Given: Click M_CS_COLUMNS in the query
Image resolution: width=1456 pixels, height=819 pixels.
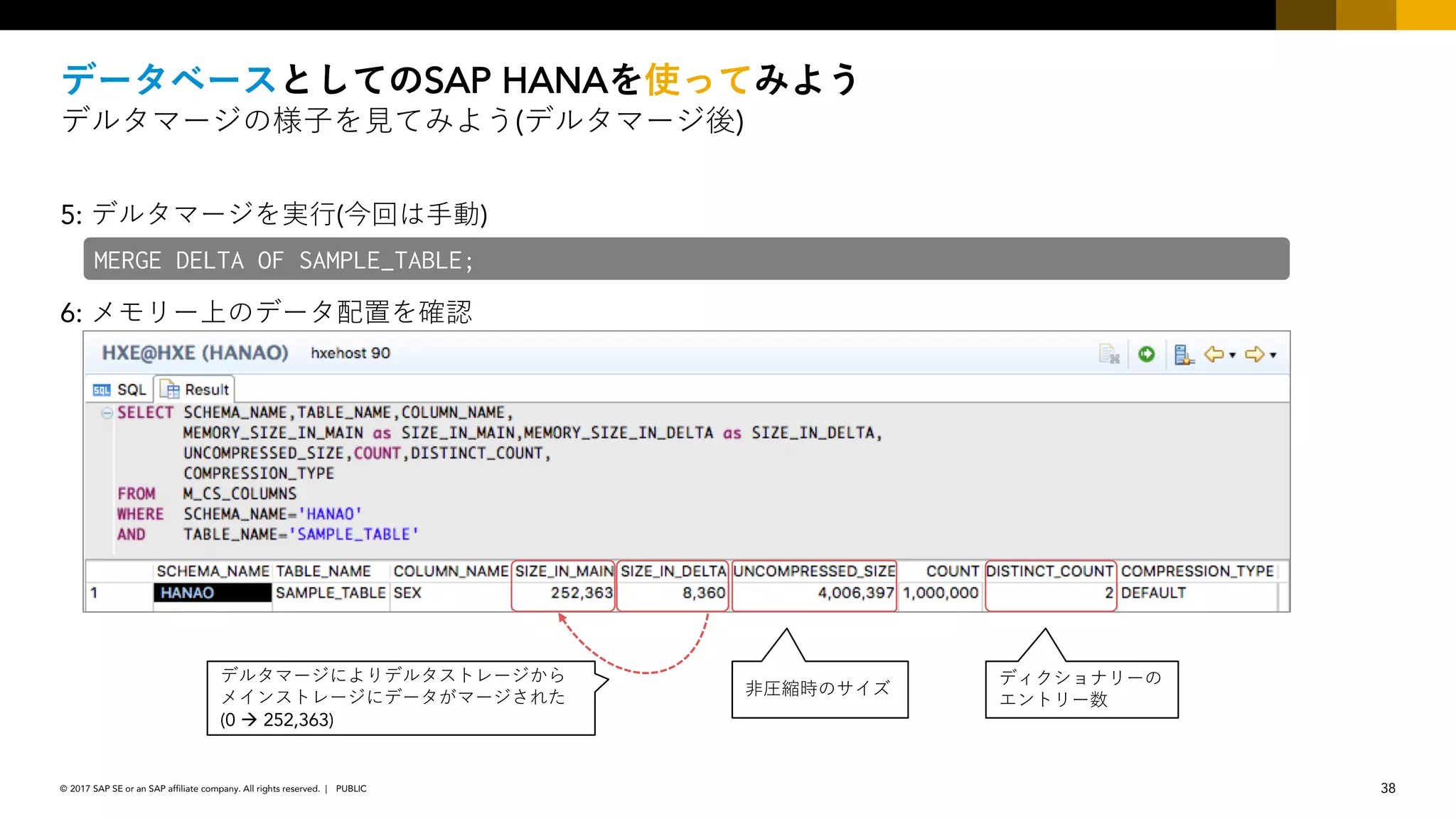Looking at the screenshot, I should pyautogui.click(x=240, y=494).
